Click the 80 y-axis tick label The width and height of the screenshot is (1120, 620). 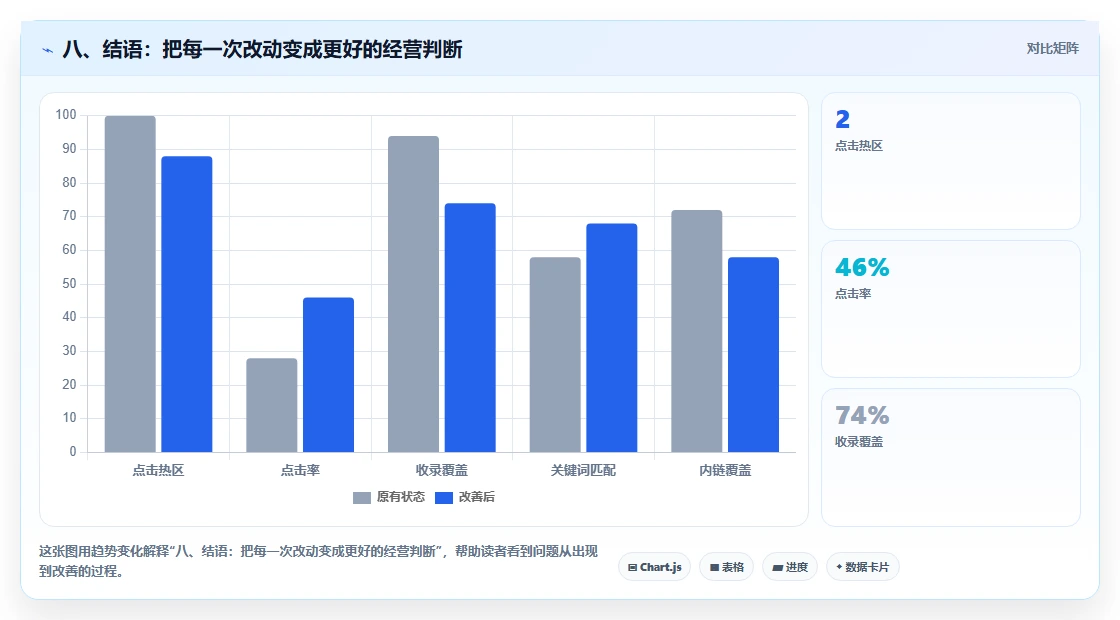(x=69, y=182)
